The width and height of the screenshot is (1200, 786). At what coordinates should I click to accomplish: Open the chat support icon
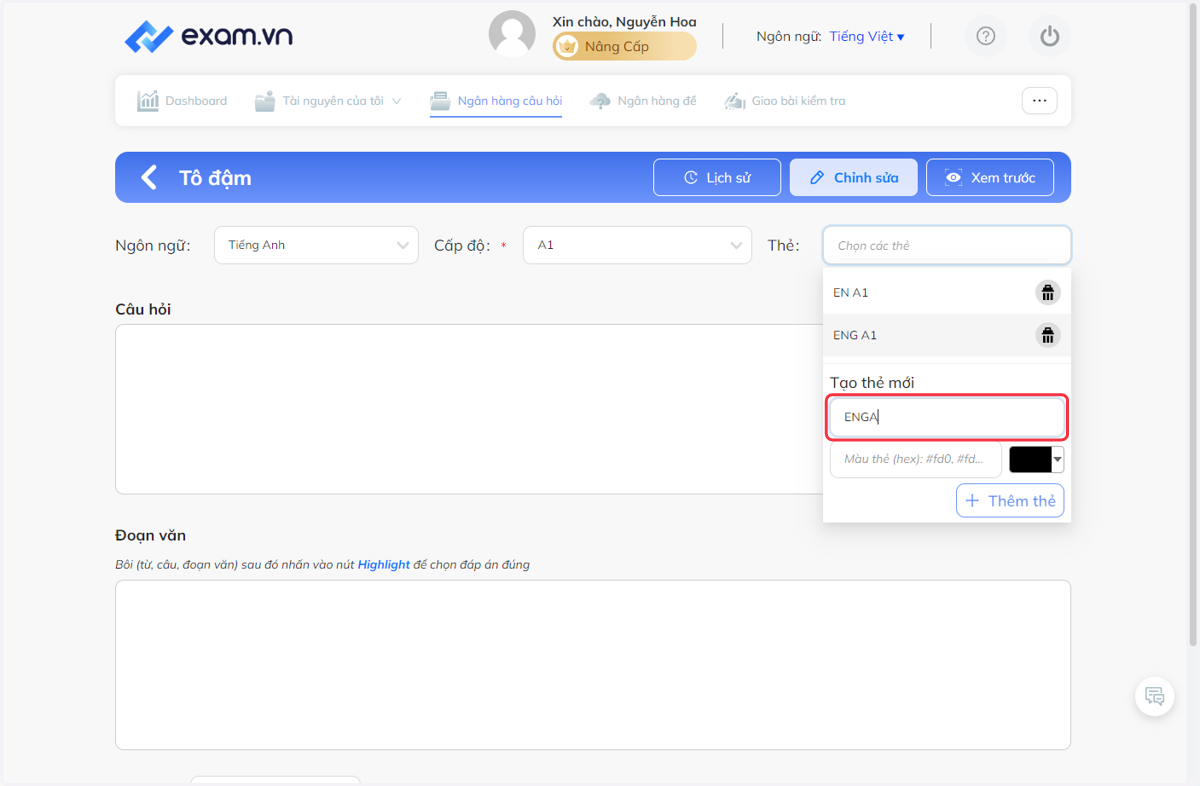pyautogui.click(x=1154, y=697)
